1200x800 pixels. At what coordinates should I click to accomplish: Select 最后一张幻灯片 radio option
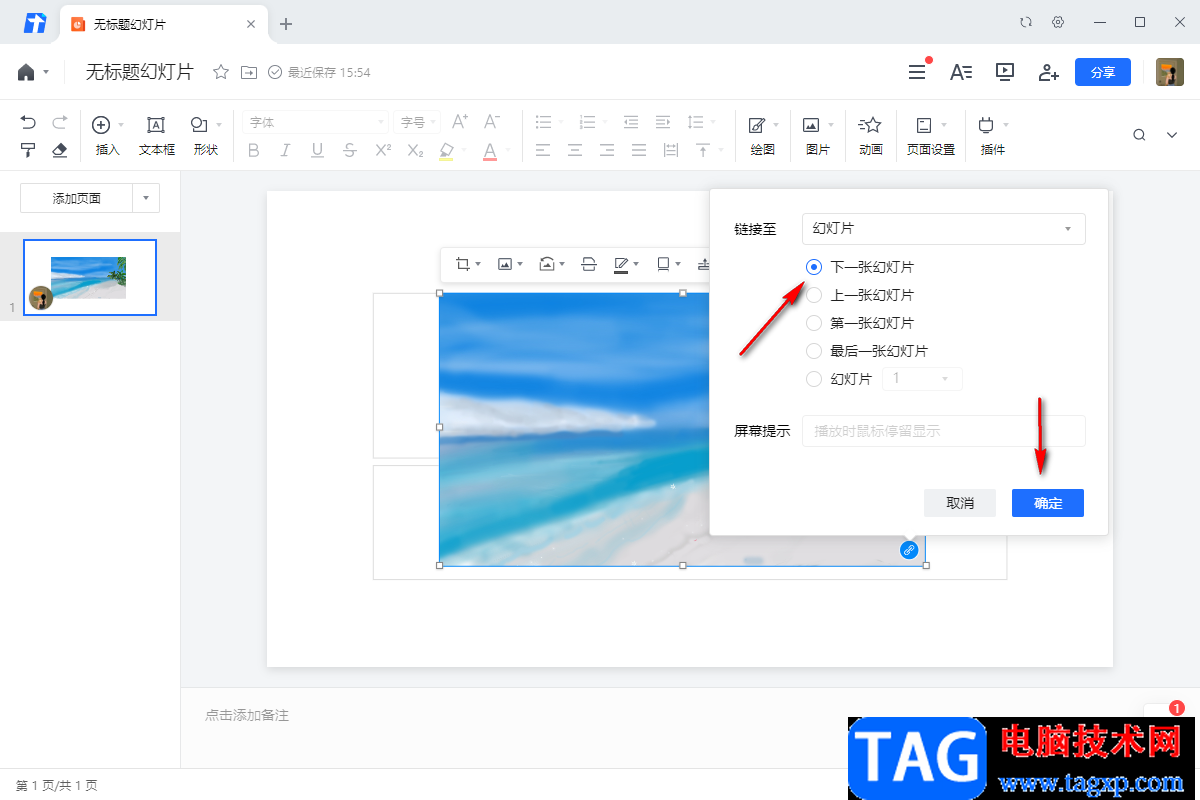pos(814,351)
